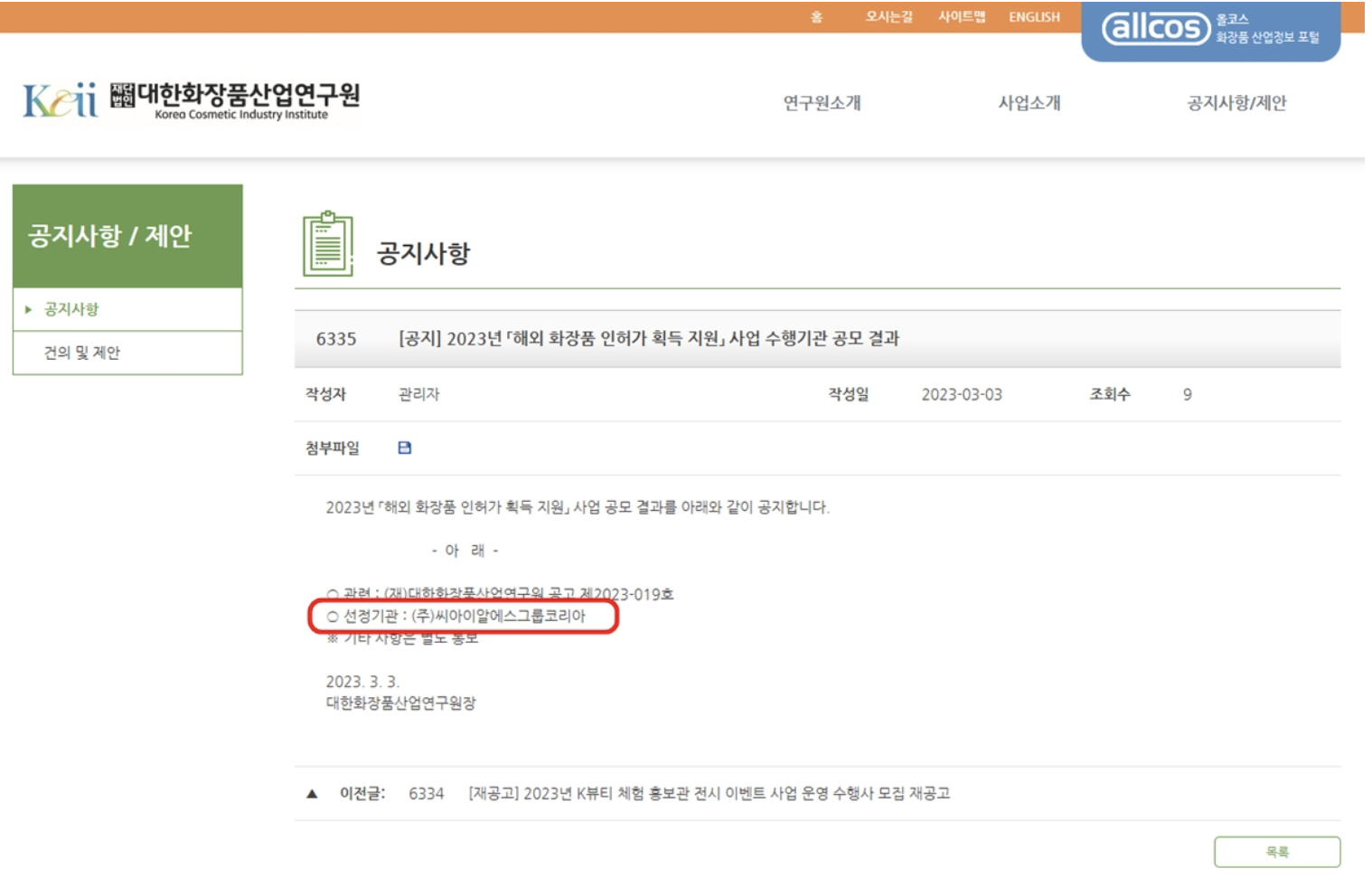The height and width of the screenshot is (877, 1372).
Task: Open the 사업소개 main menu
Action: click(1029, 103)
